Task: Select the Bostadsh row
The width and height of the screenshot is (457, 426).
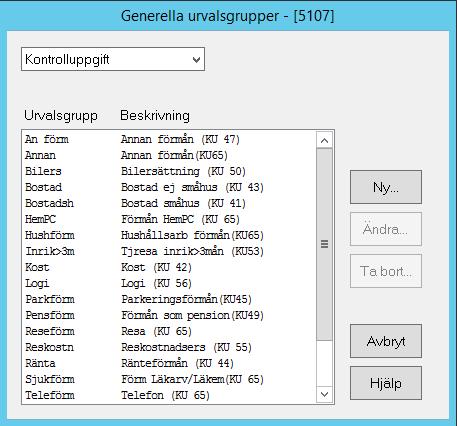Action: point(169,203)
